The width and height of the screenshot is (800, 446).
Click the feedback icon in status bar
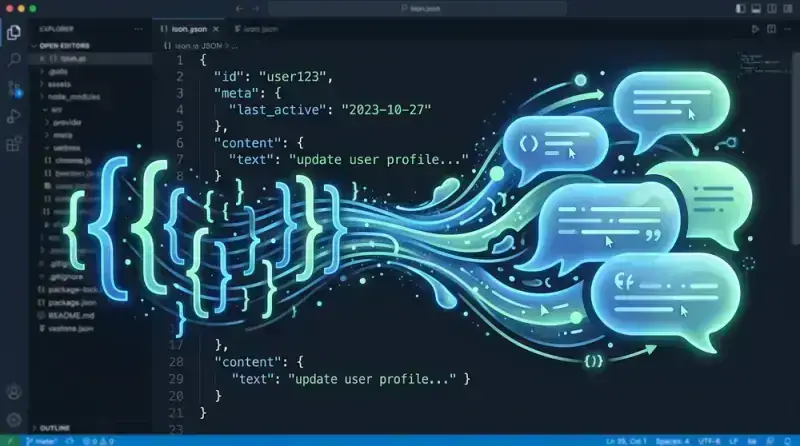(770, 441)
